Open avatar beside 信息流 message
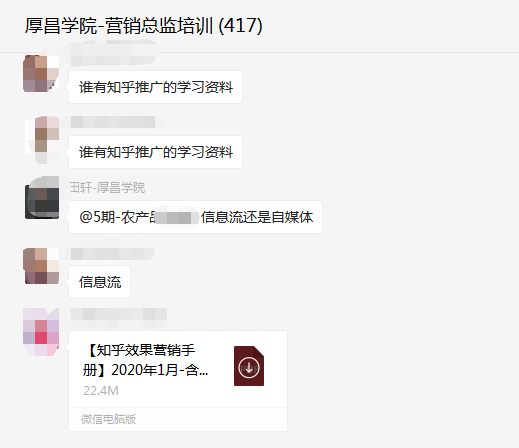Screen dimensions: 519x448 (x=41, y=266)
